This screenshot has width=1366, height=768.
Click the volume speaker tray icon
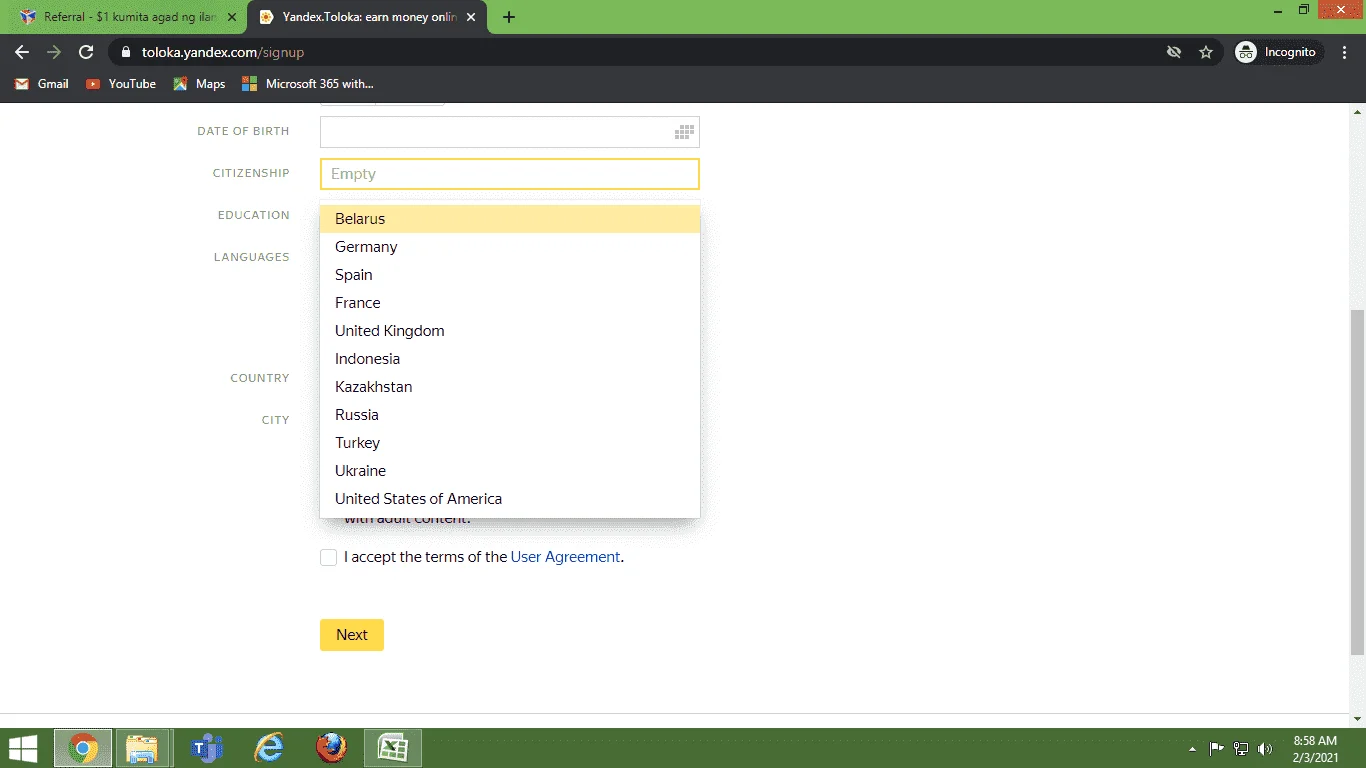1265,748
